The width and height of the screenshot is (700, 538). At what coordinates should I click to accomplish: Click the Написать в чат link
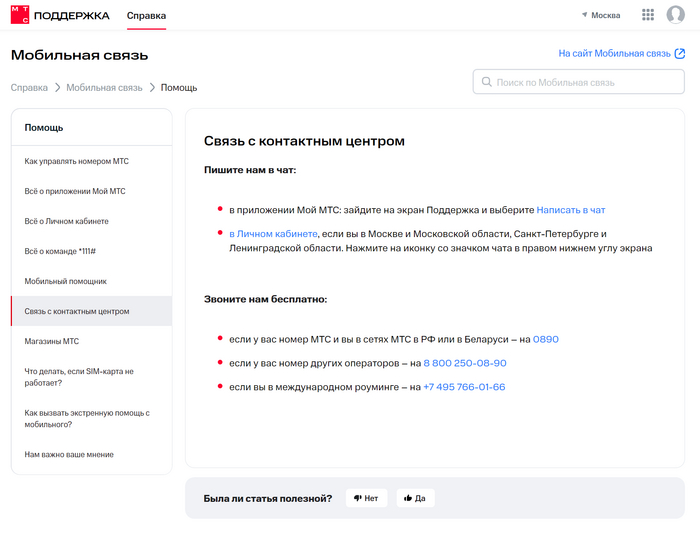[571, 210]
